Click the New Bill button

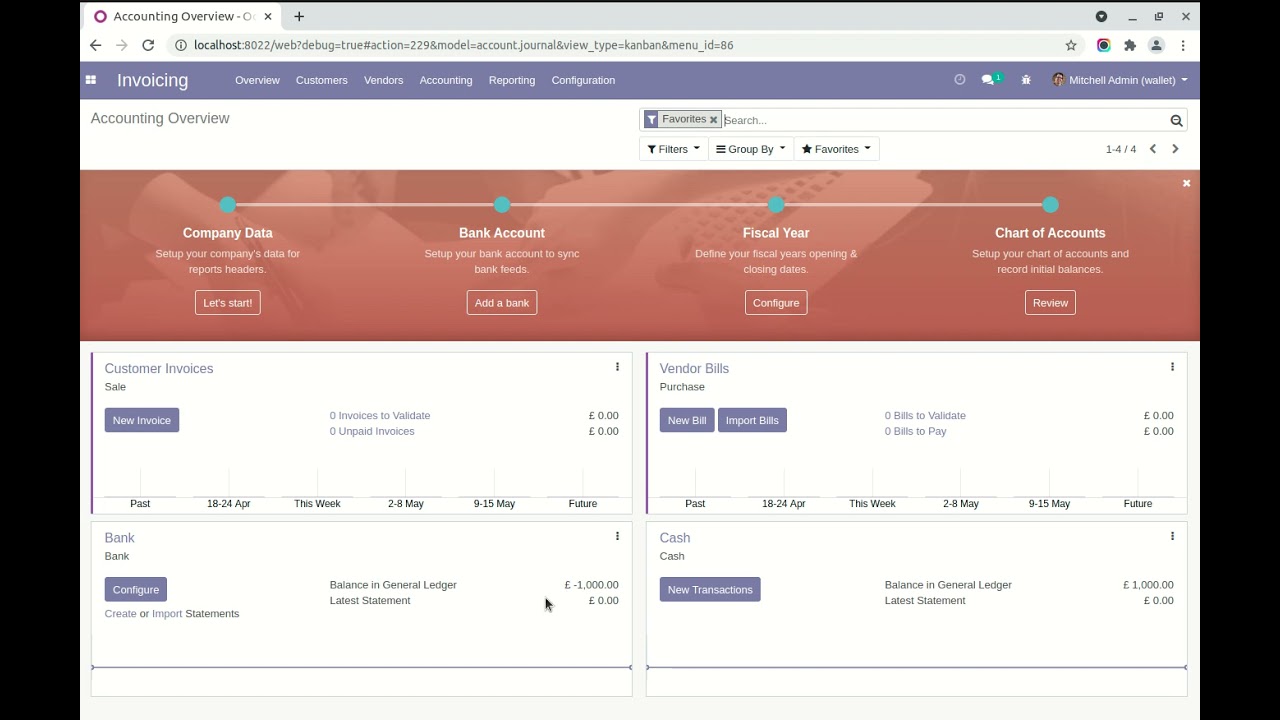pos(687,420)
